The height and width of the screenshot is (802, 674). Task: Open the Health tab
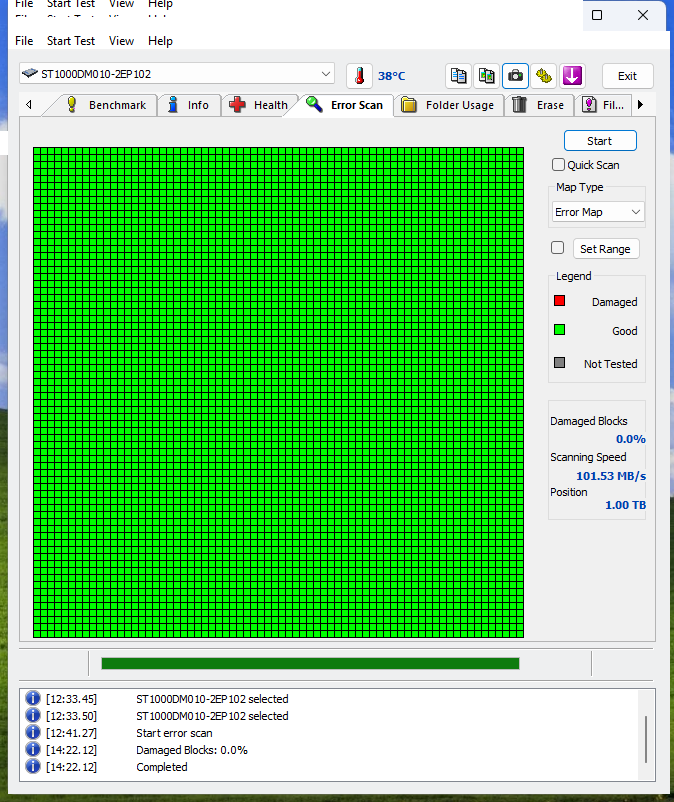pyautogui.click(x=259, y=105)
